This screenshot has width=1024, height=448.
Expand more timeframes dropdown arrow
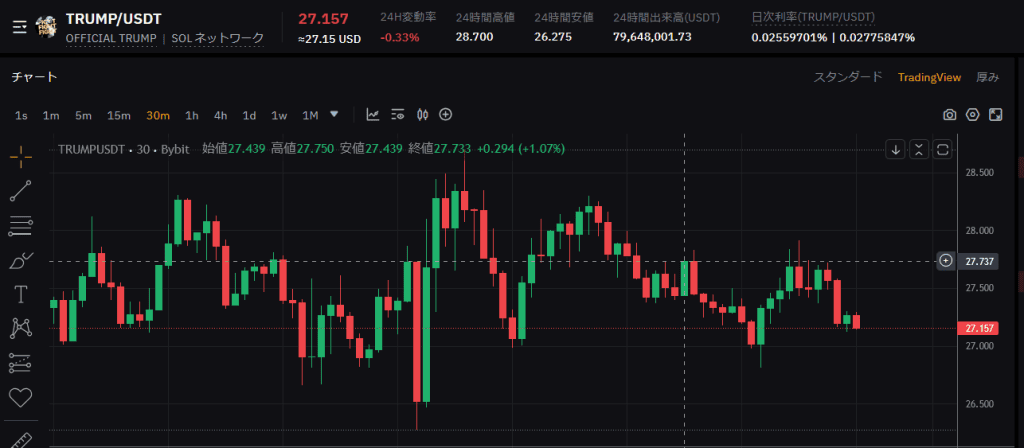click(x=334, y=114)
